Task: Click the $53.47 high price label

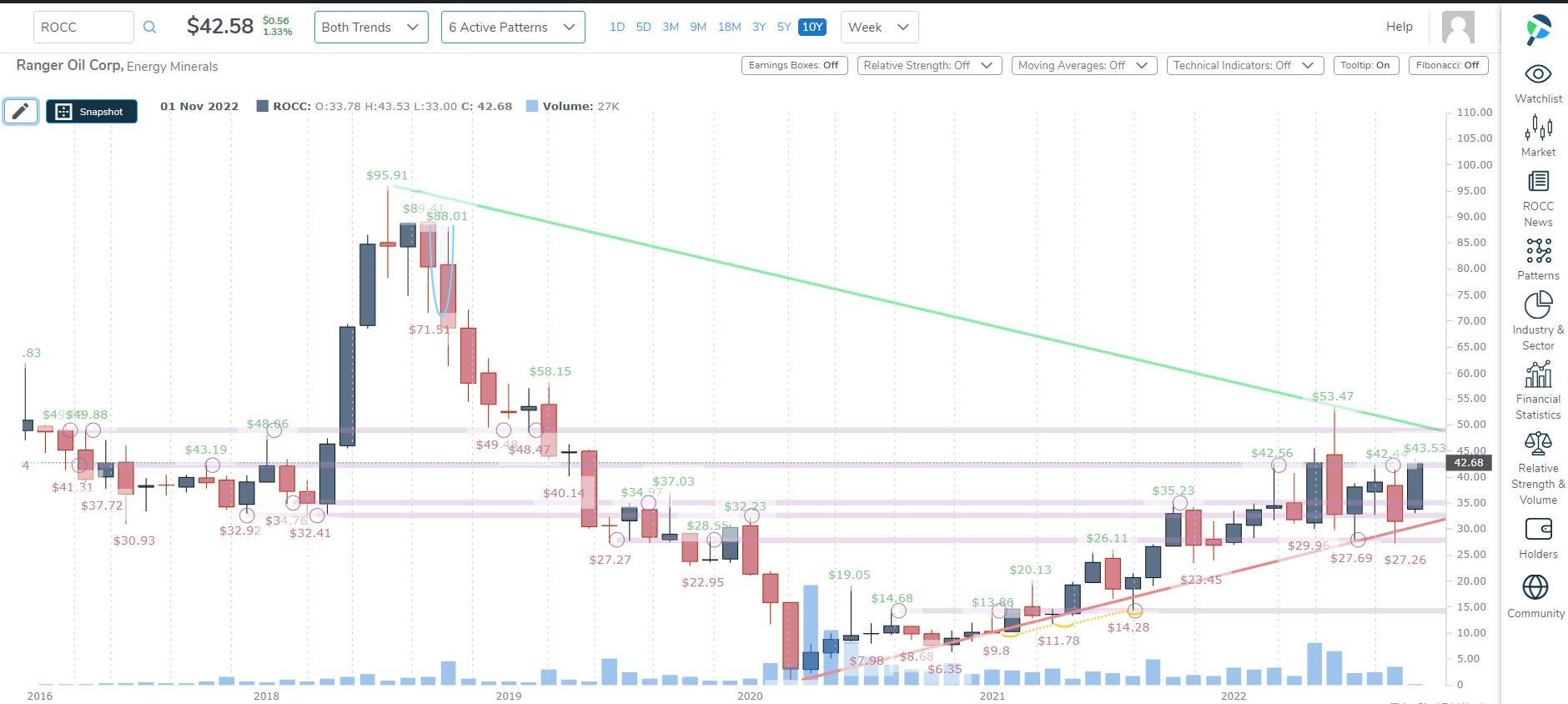Action: click(1333, 396)
